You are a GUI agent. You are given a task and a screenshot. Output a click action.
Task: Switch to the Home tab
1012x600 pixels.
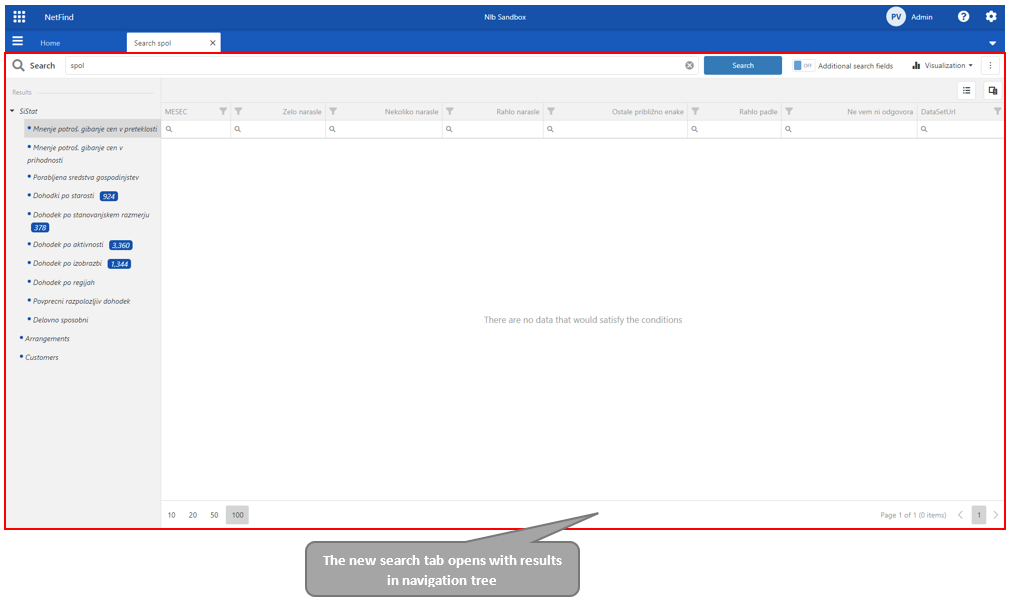pos(50,43)
